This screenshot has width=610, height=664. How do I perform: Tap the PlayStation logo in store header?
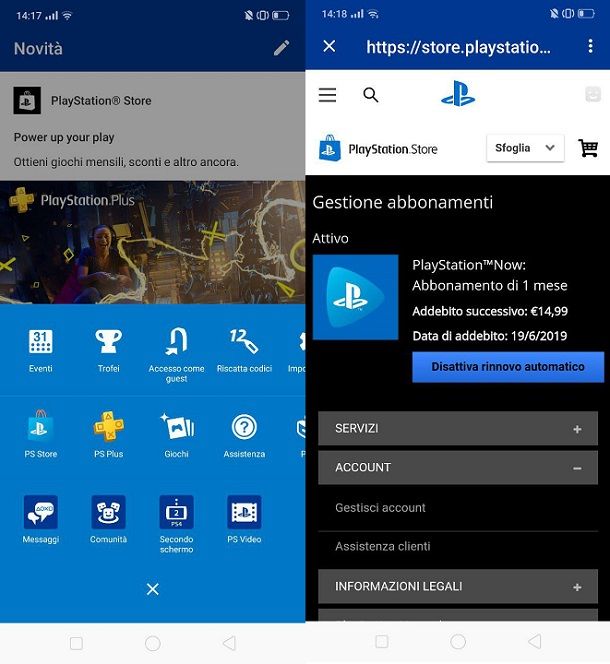tap(458, 94)
